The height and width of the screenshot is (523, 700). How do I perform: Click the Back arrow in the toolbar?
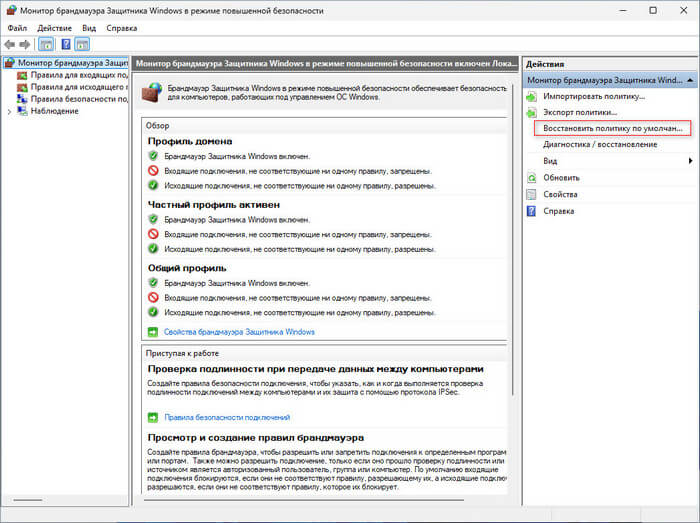coord(10,45)
